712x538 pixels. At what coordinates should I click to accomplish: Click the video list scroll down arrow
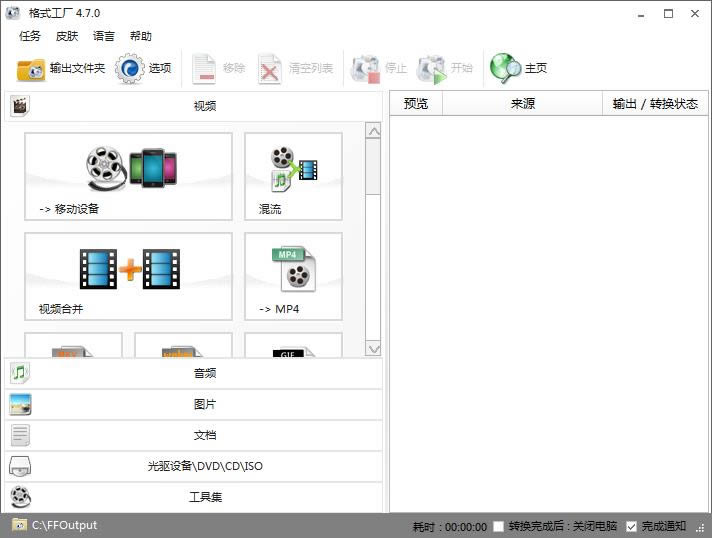(x=373, y=349)
